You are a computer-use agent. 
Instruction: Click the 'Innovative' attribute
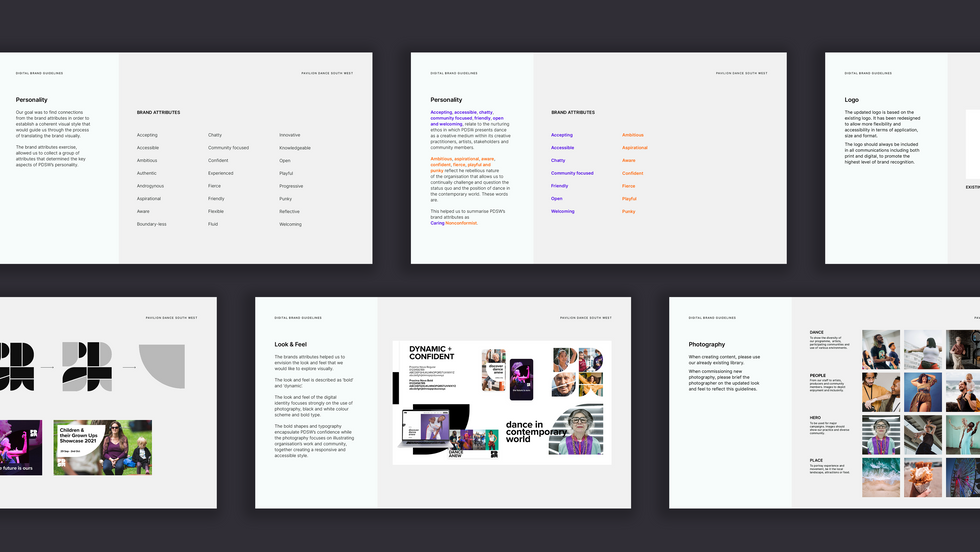coord(289,135)
